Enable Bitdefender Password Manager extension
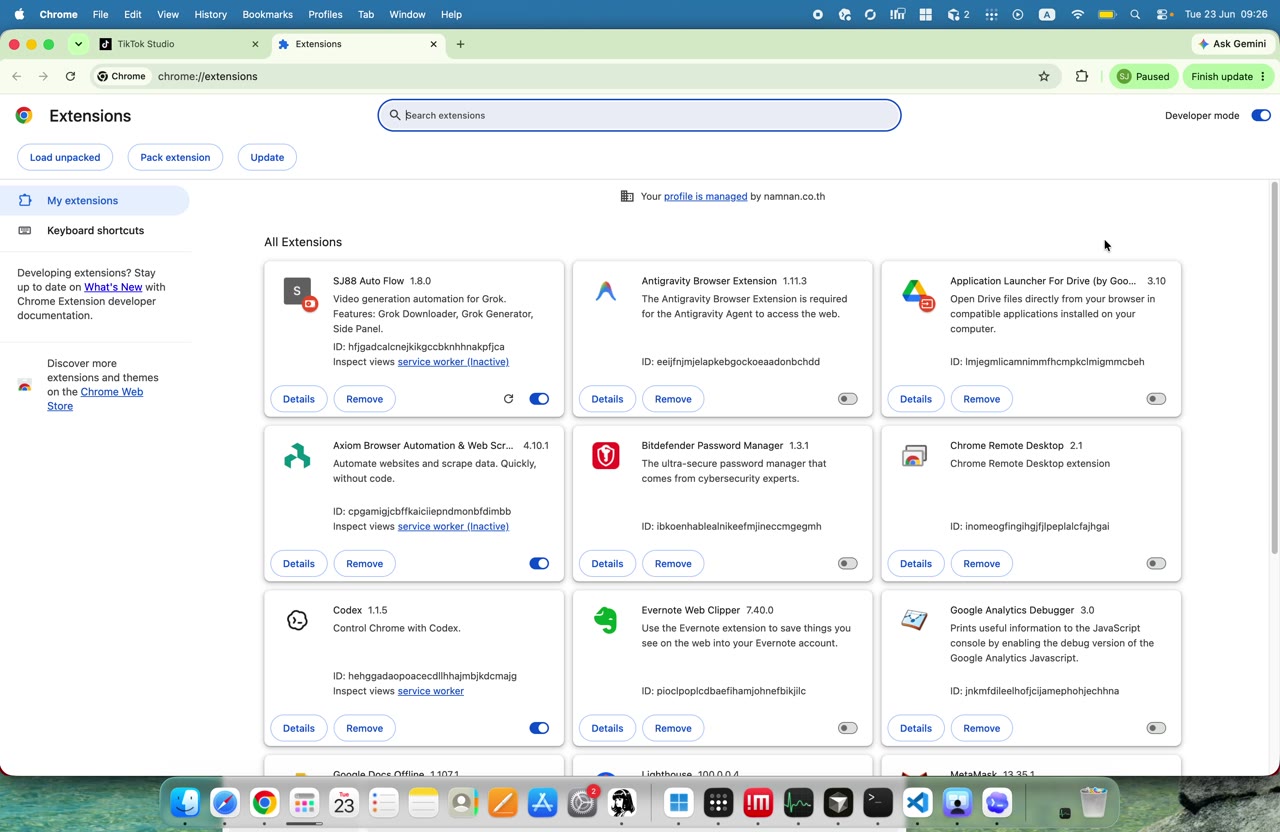The height and width of the screenshot is (832, 1280). pos(847,563)
